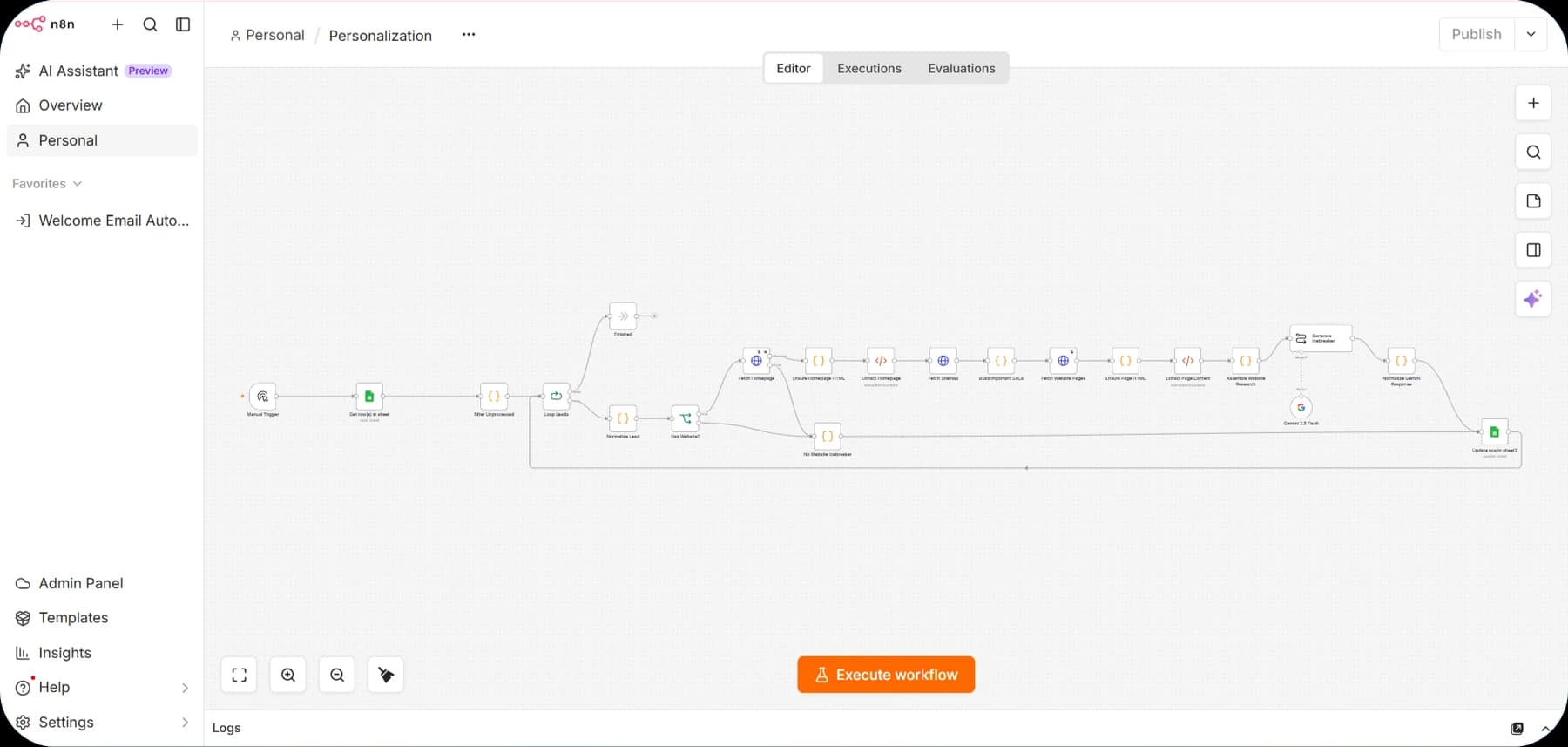1568x747 pixels.
Task: Click the Build Important URLs node
Action: click(1001, 360)
